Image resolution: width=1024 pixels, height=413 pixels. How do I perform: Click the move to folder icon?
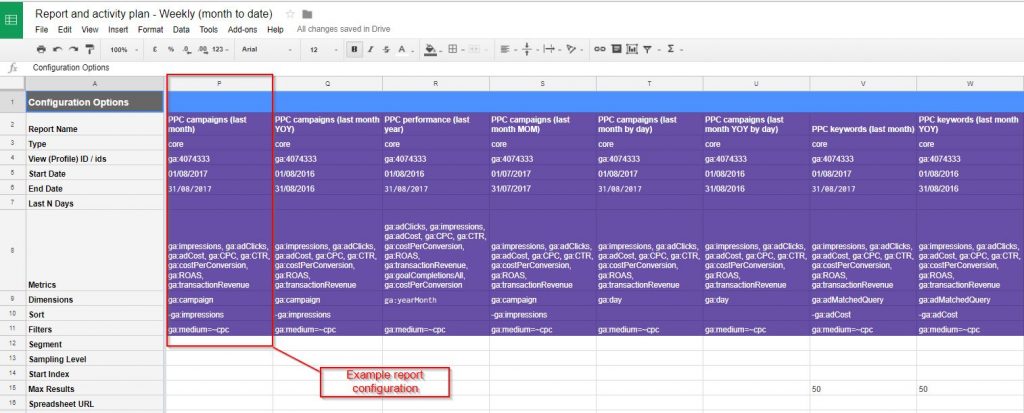(x=307, y=14)
